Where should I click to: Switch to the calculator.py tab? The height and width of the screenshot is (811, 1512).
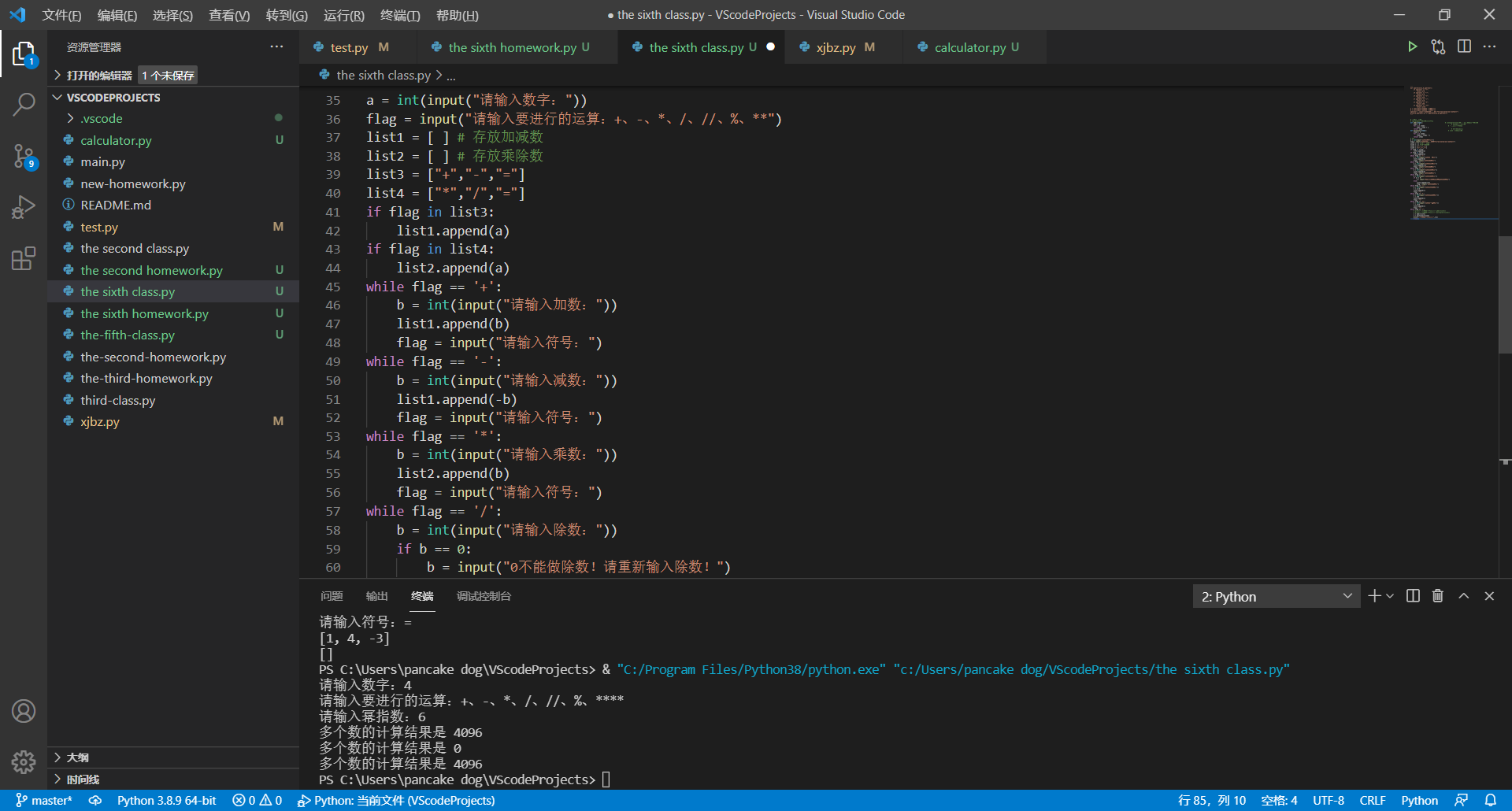pyautogui.click(x=969, y=47)
